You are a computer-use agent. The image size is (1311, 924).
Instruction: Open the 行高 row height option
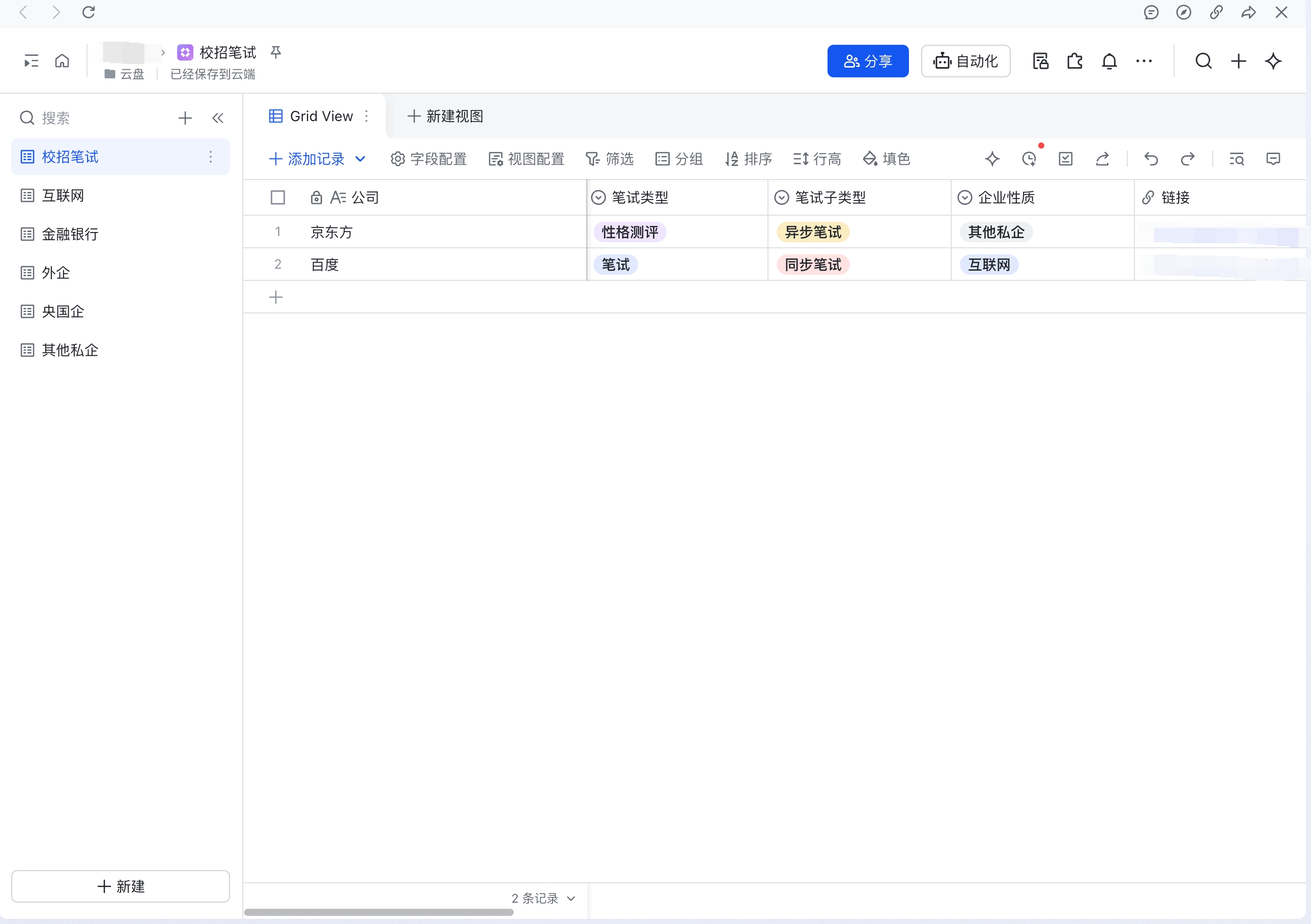coord(817,159)
